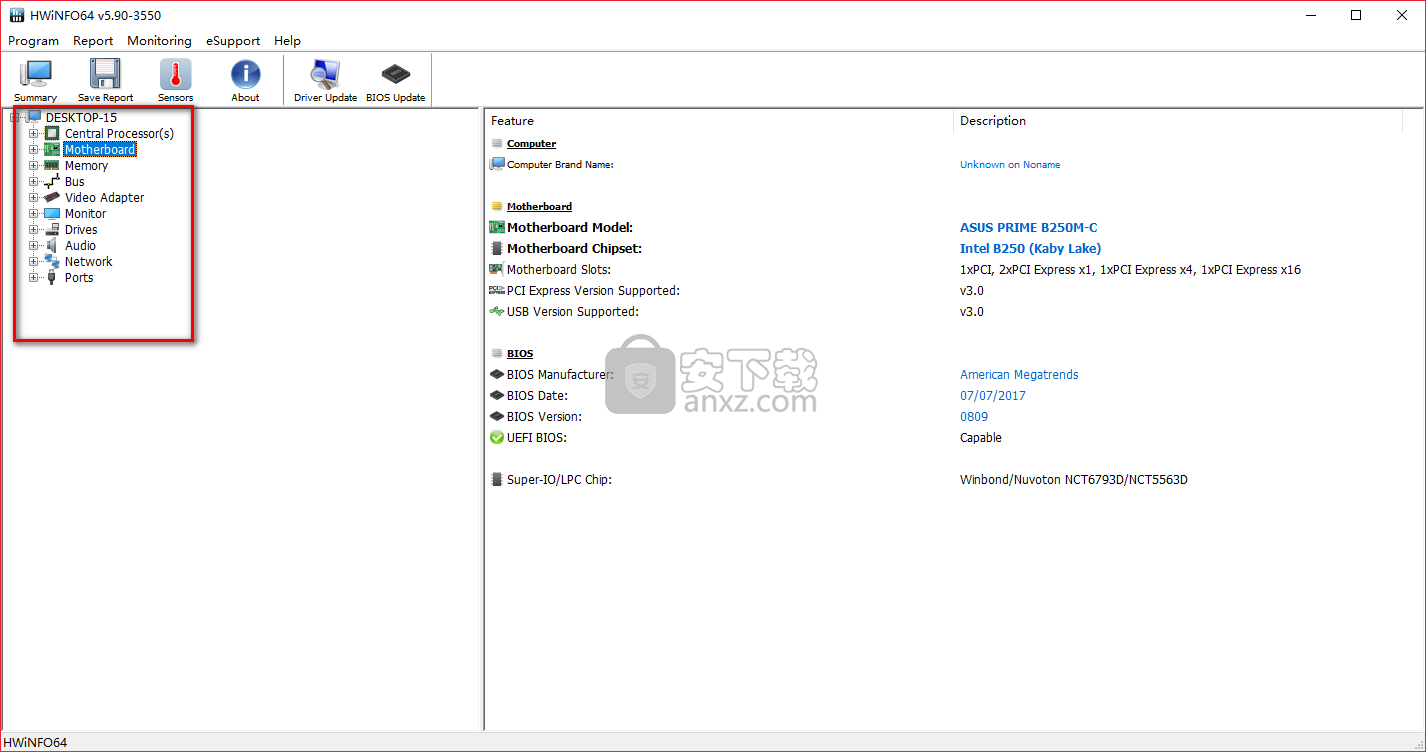Click the Save Report floppy icon
1426x752 pixels.
point(105,74)
